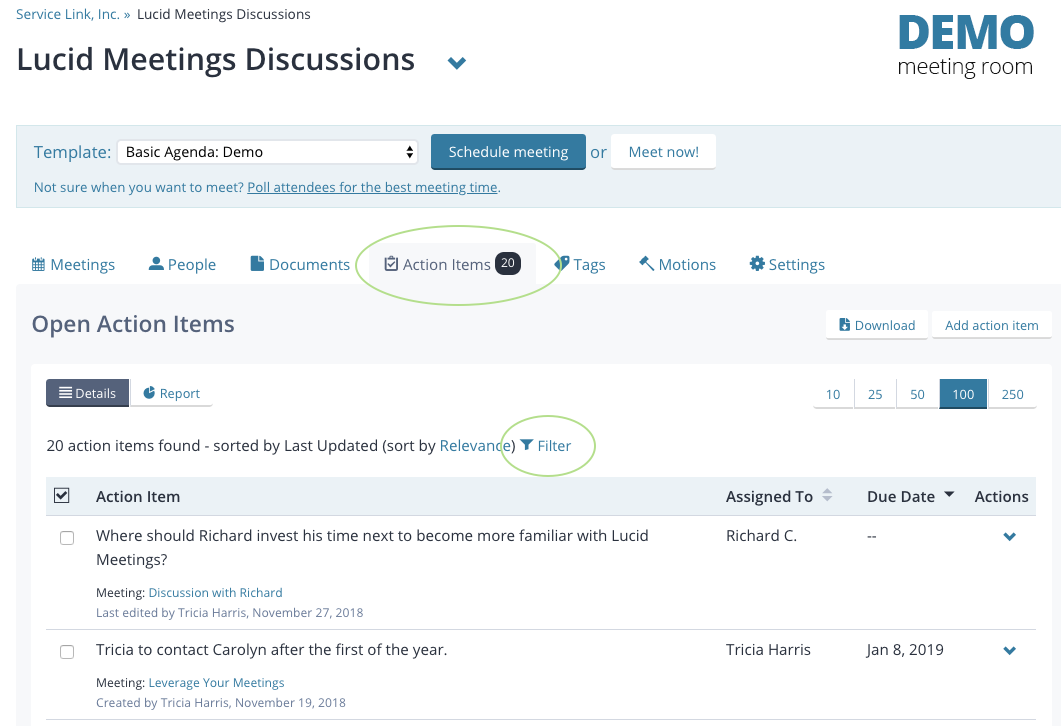Image resolution: width=1061 pixels, height=726 pixels.
Task: Show 25 items per page
Action: (x=875, y=394)
